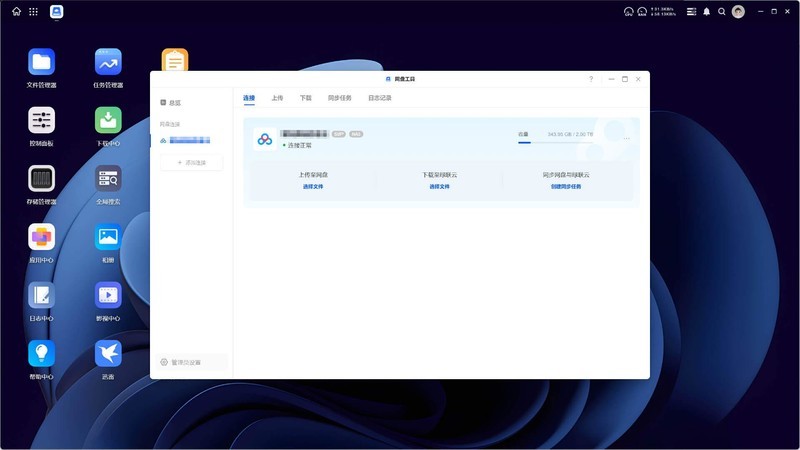Viewport: 800px width, 450px height.
Task: Switch to the 连接 tab
Action: (x=249, y=98)
